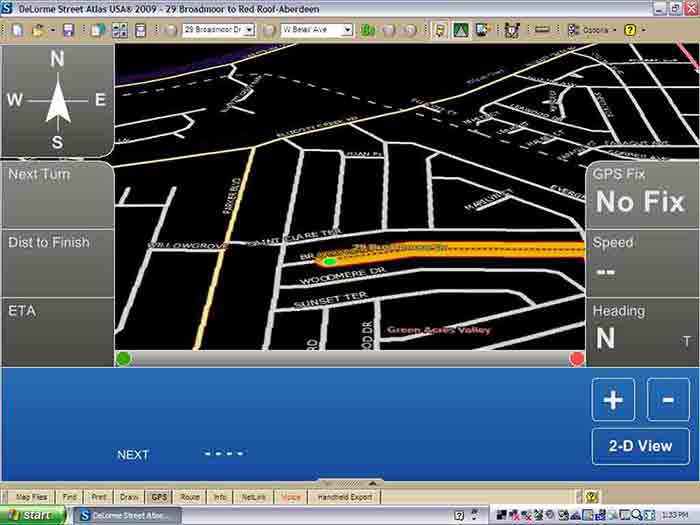This screenshot has width=700, height=525.
Task: Click DeLorme Street Atlas taskbar button
Action: 127,516
